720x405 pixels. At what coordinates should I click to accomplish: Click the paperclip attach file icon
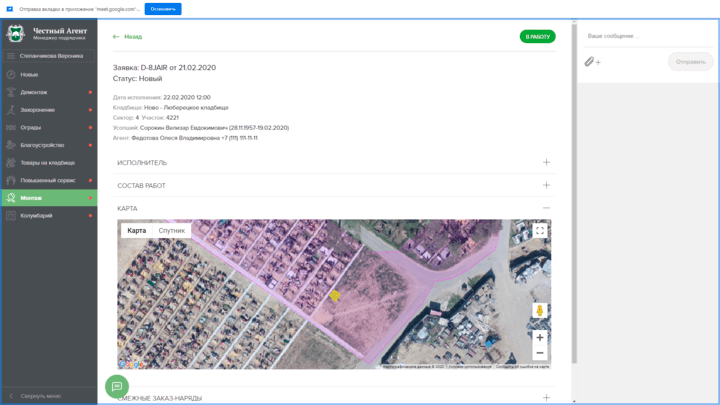tap(589, 62)
